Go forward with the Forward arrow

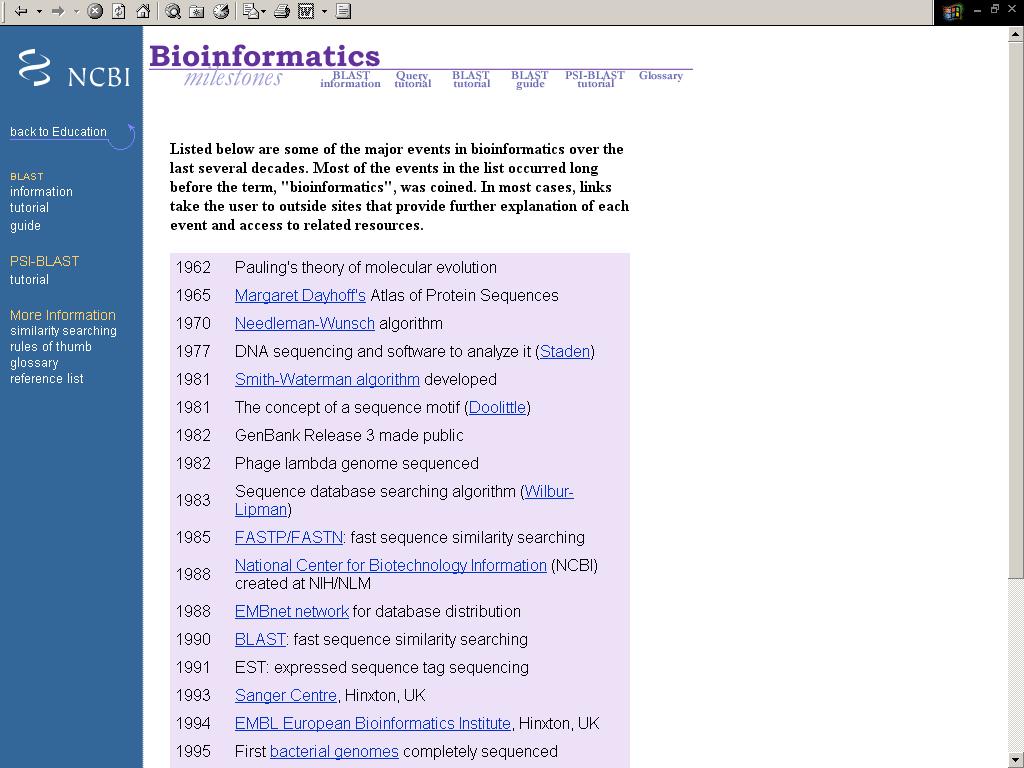coord(57,11)
